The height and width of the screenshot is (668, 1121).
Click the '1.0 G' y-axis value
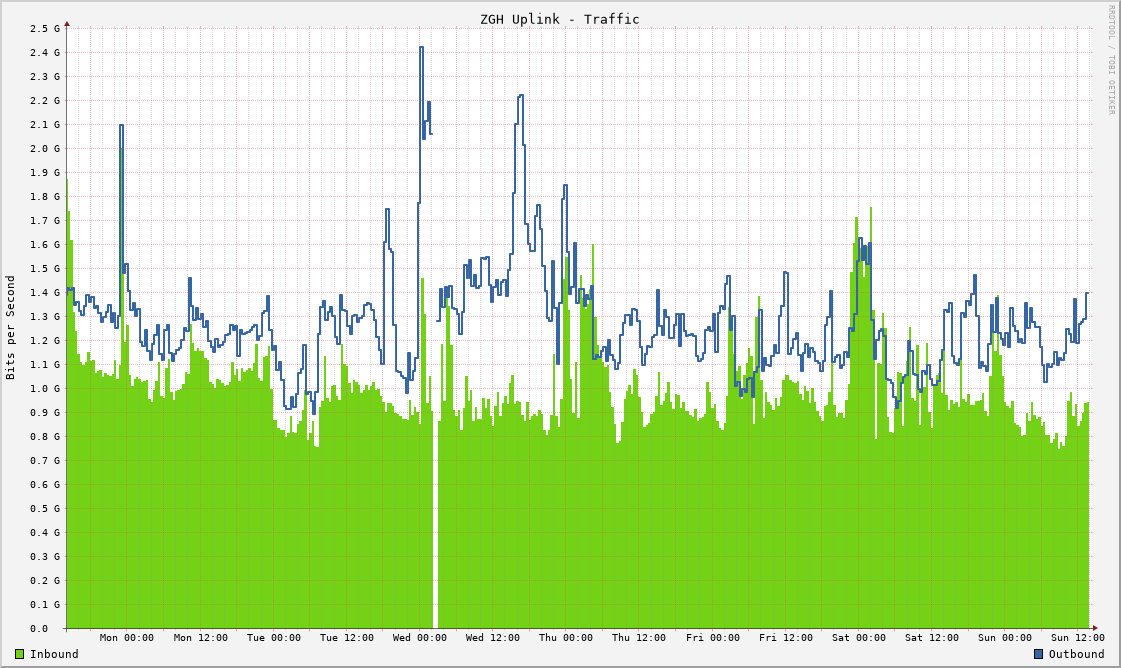(x=45, y=388)
